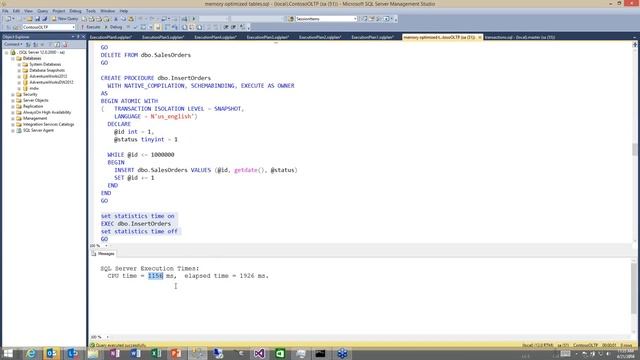This screenshot has height=360, width=640.
Task: Open the Tools menu
Action: coord(91,11)
